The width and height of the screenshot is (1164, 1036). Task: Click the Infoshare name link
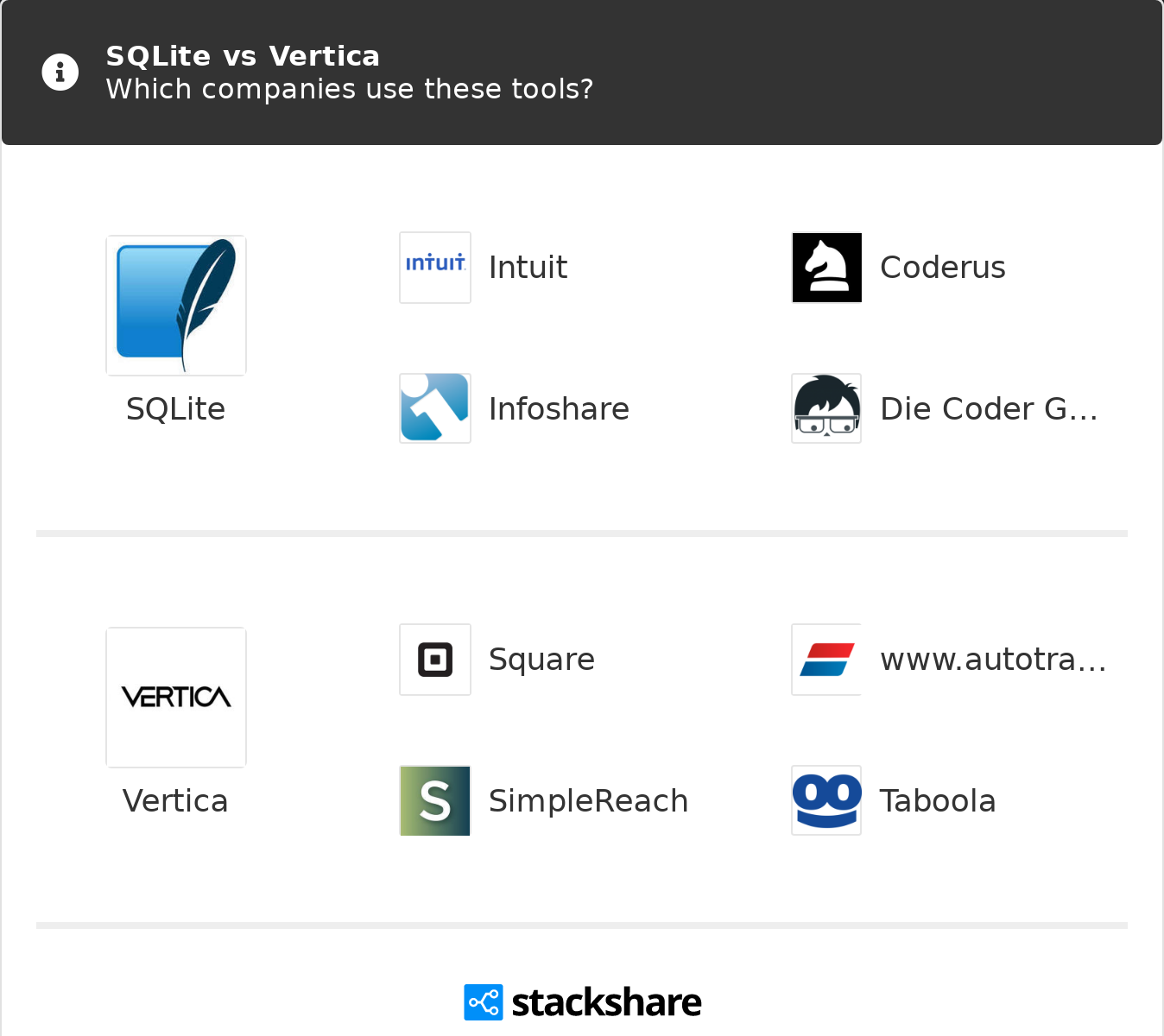coord(559,409)
